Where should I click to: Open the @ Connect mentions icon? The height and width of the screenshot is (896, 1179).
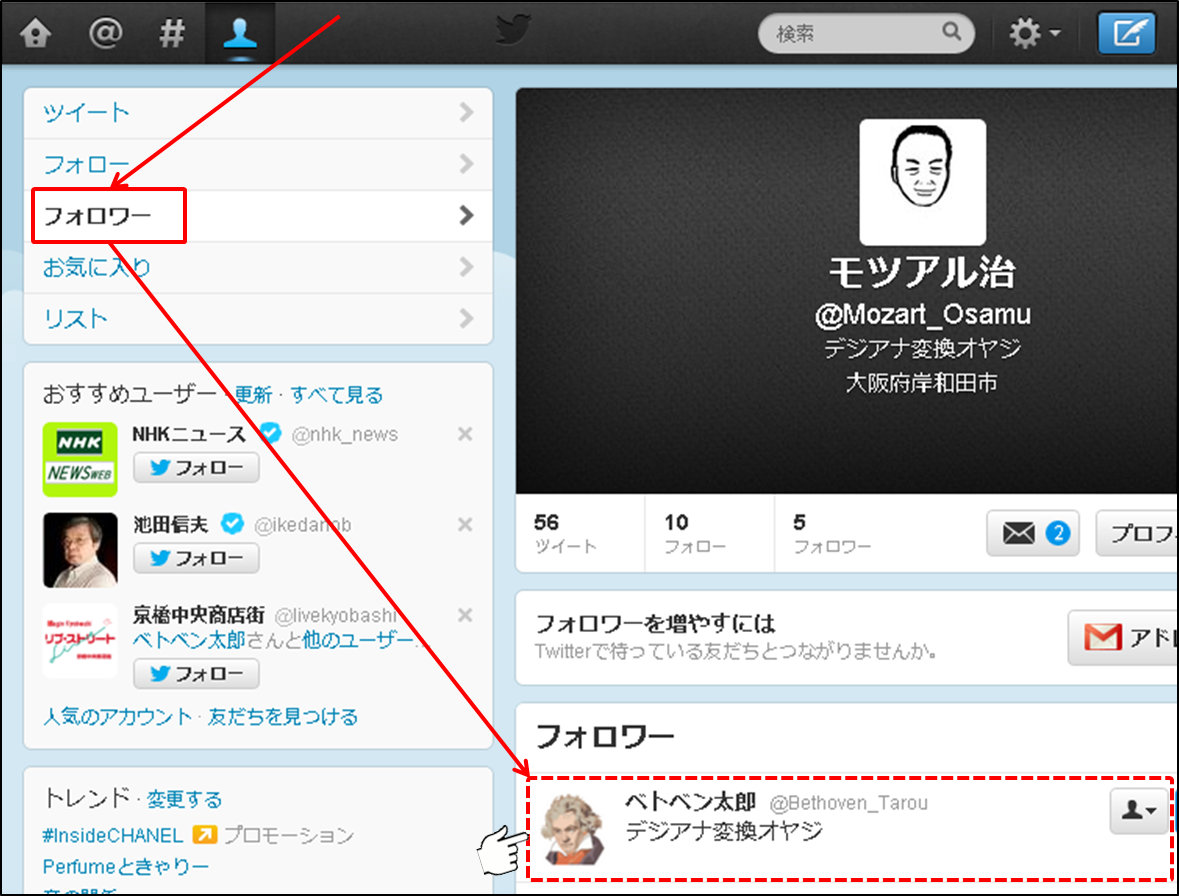(x=103, y=34)
